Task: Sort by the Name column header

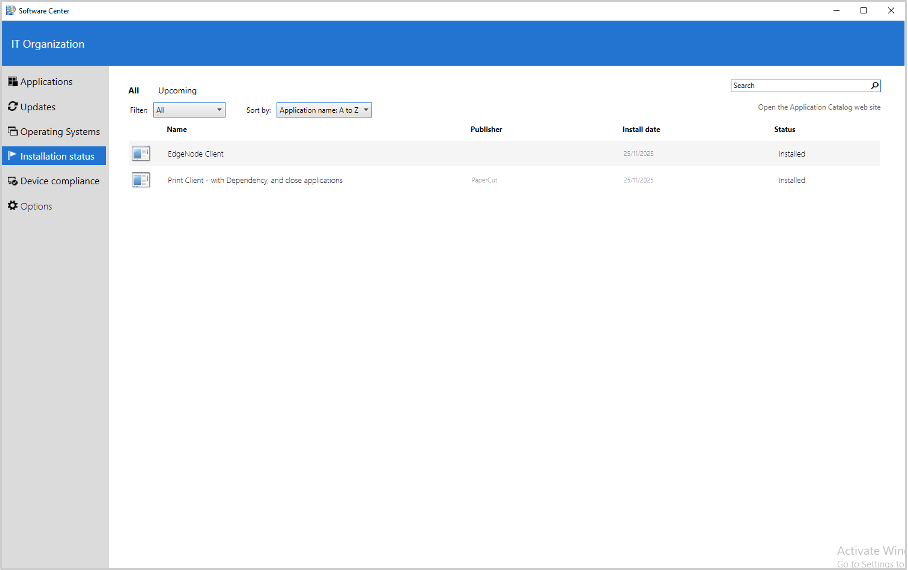Action: coord(177,129)
